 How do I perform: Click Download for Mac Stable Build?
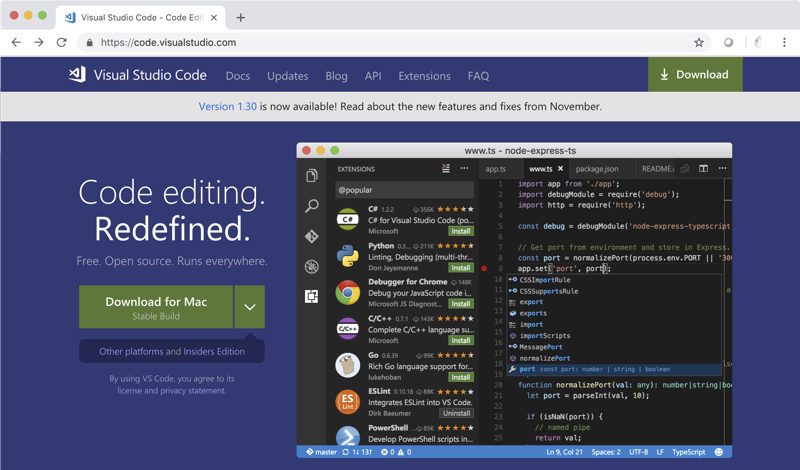coord(156,307)
